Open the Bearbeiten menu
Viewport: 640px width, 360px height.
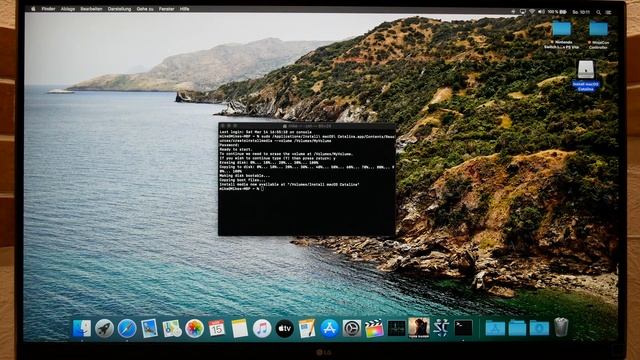coord(91,9)
